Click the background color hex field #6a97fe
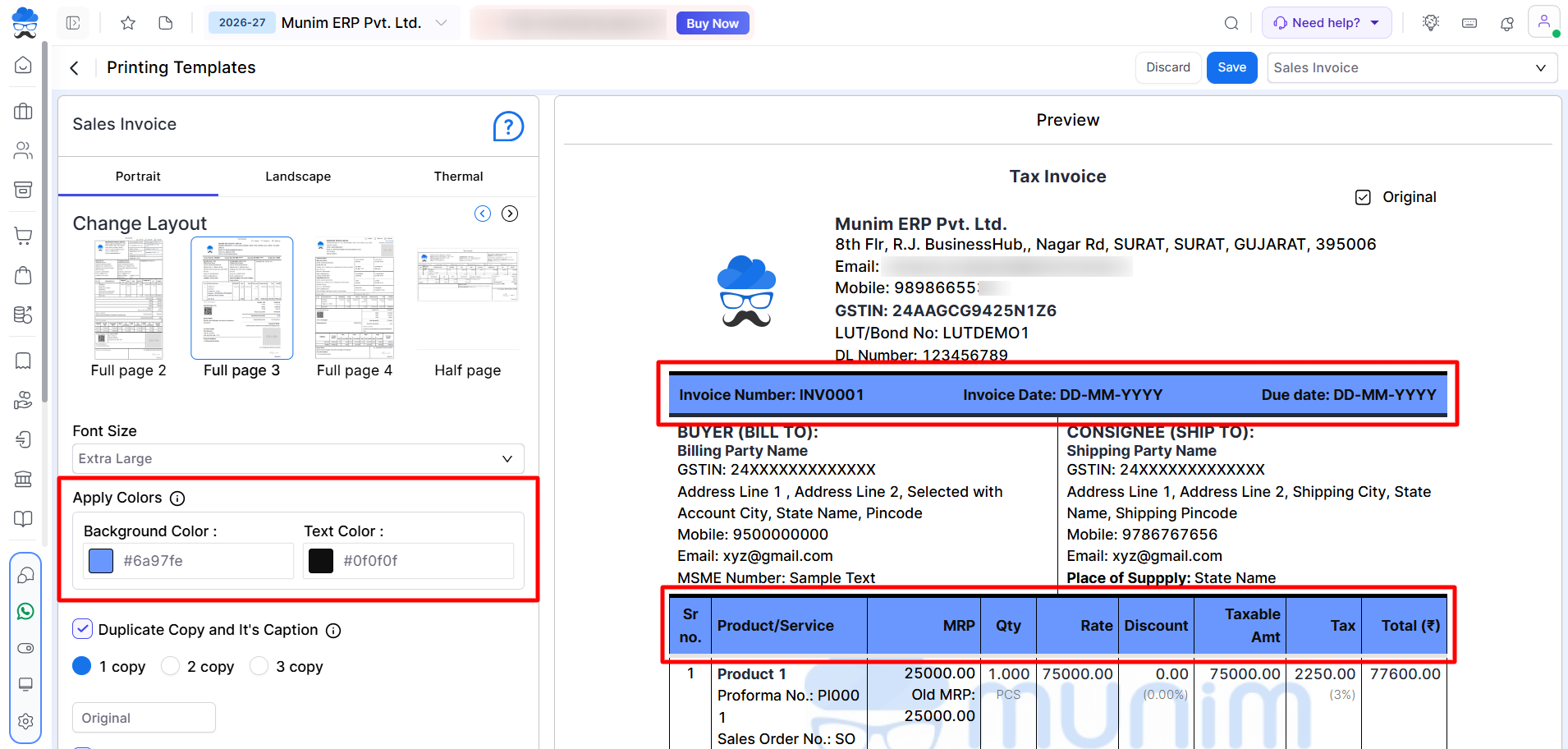The width and height of the screenshot is (1568, 749). [x=189, y=561]
